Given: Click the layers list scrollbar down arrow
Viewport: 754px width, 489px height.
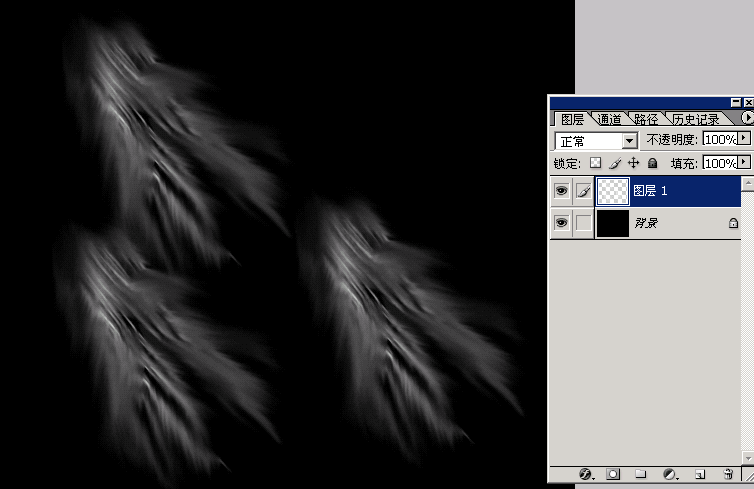Looking at the screenshot, I should click(x=747, y=457).
